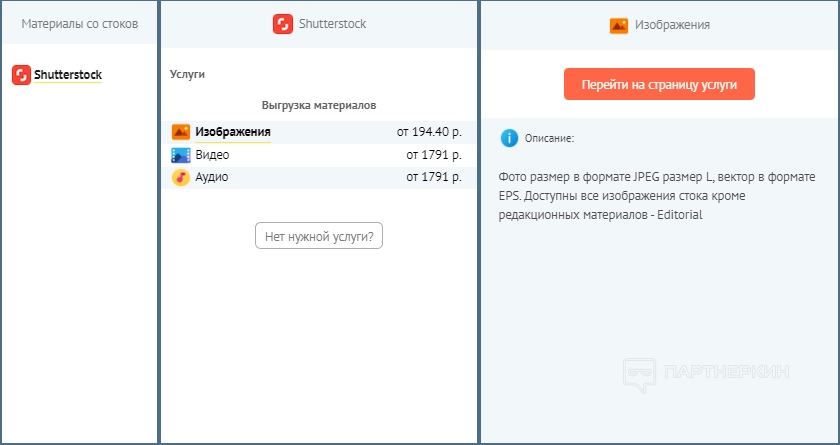Click the images icon beside Изображения service
Image resolution: width=840 pixels, height=445 pixels.
[x=181, y=132]
